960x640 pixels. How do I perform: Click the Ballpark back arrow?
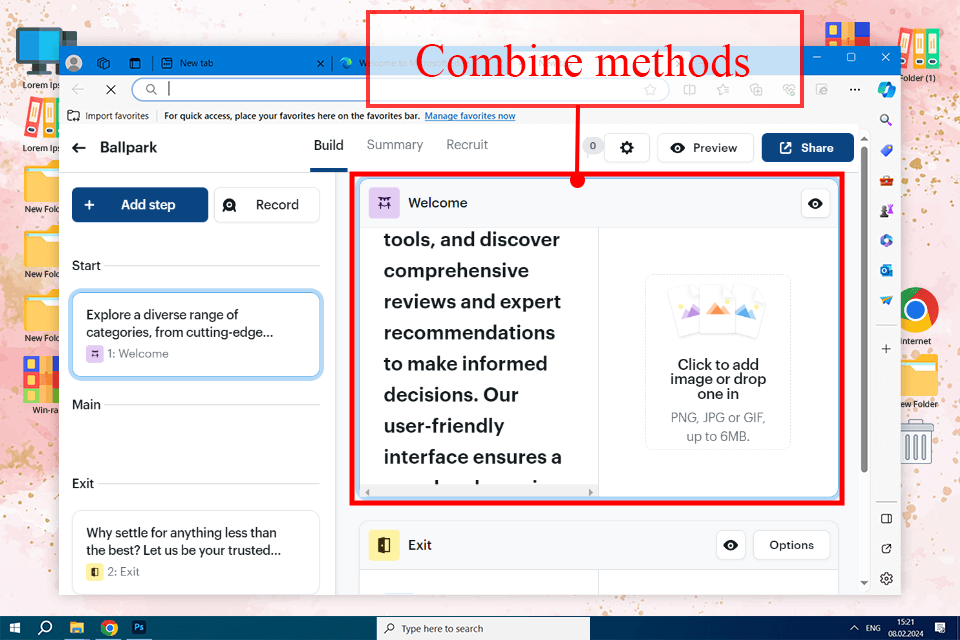pyautogui.click(x=79, y=148)
